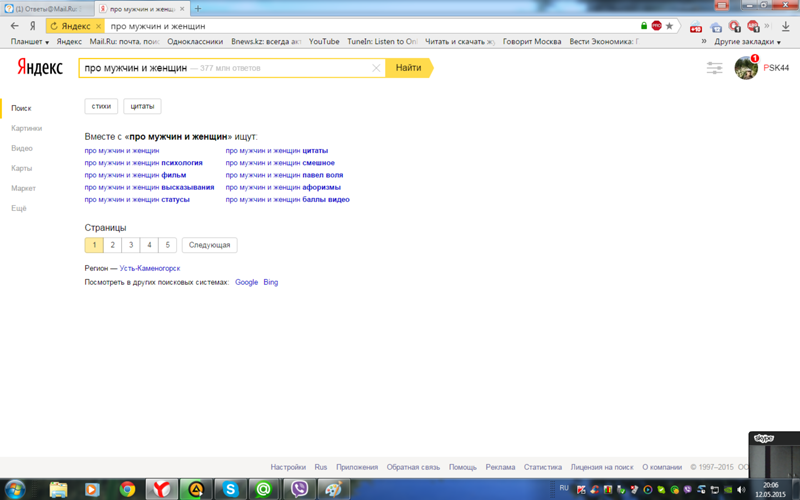Open search settings sliders icon

tap(714, 68)
